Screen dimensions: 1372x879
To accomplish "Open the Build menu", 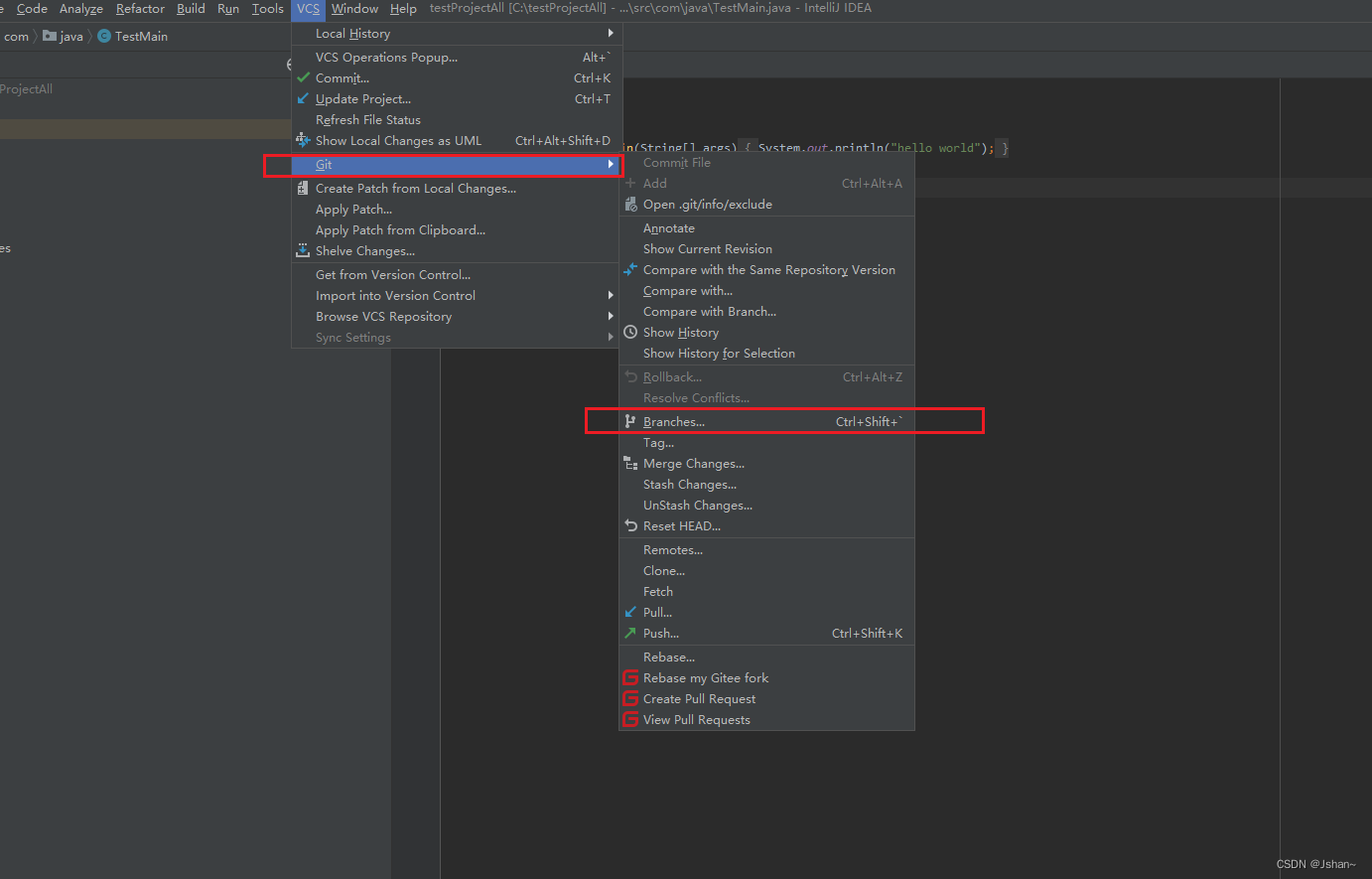I will point(191,9).
